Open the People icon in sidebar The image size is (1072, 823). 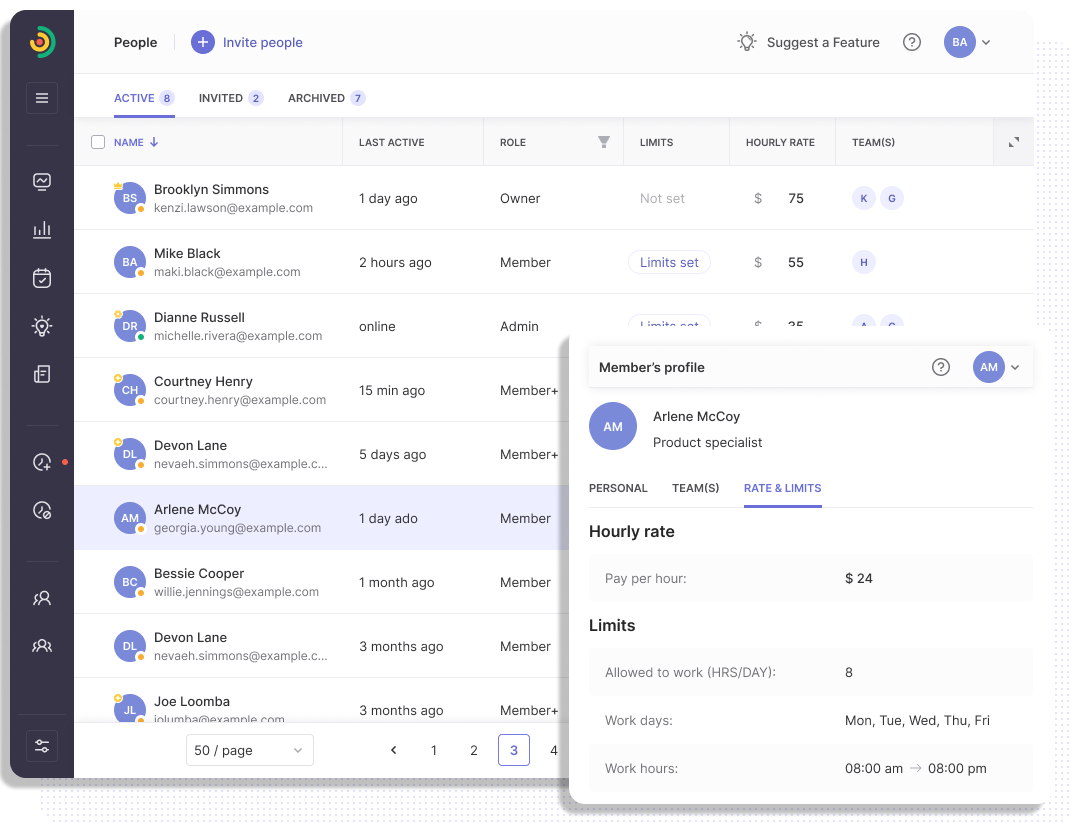[42, 598]
